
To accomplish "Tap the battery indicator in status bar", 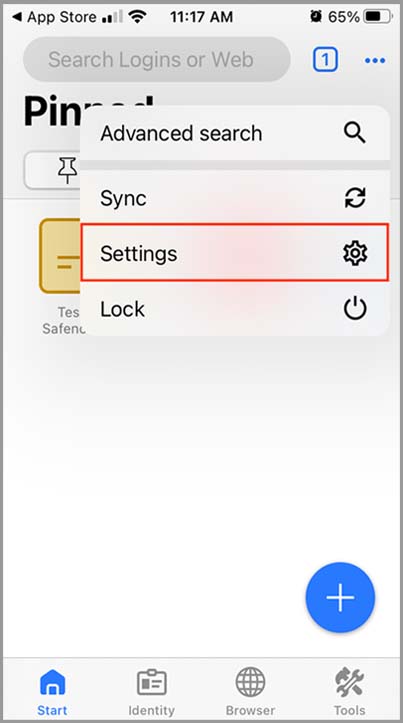I will click(378, 17).
